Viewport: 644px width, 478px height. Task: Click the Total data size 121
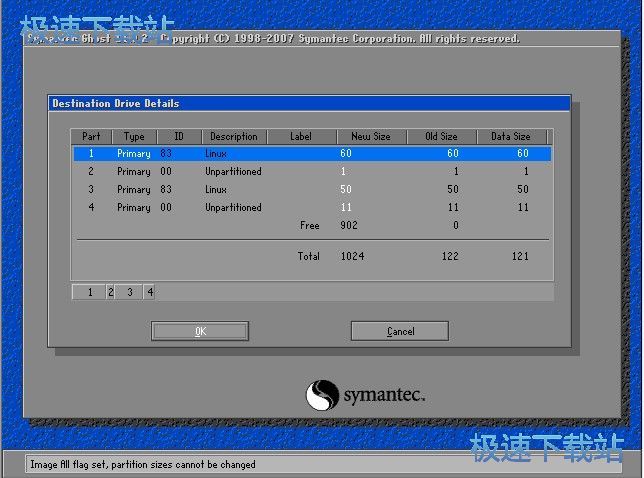(520, 256)
